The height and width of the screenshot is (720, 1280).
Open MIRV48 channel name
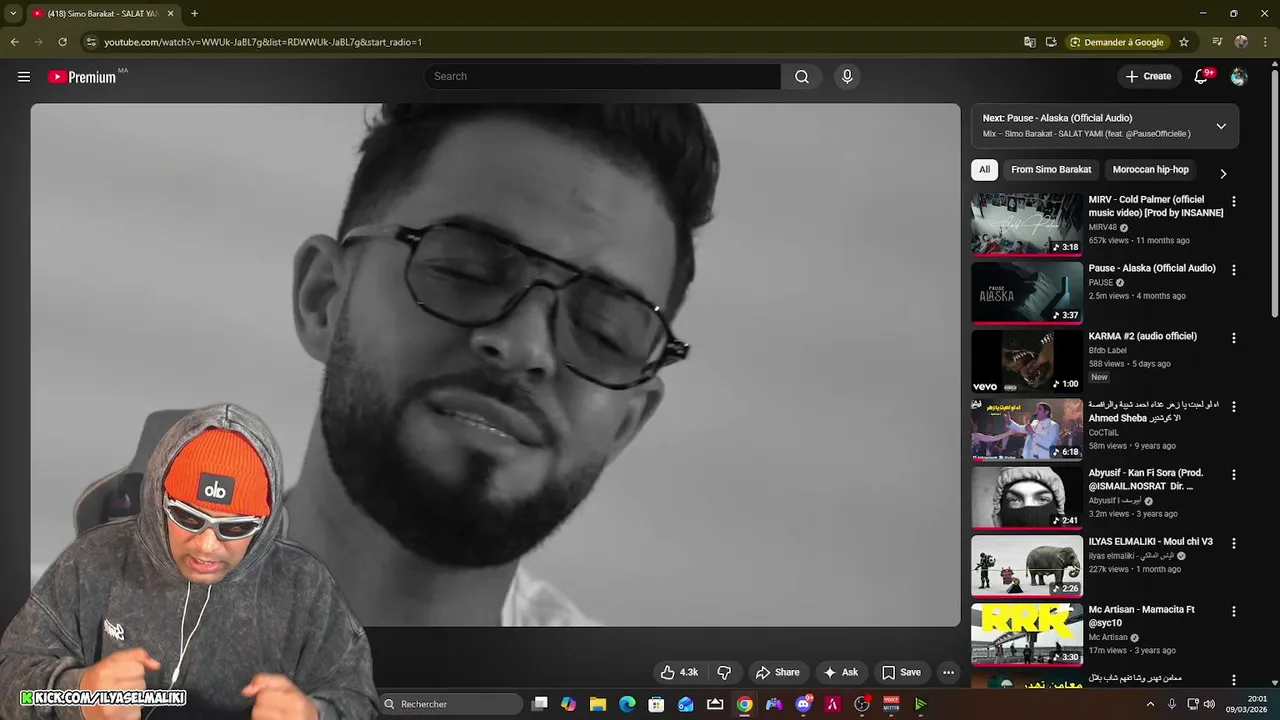coord(1103,228)
